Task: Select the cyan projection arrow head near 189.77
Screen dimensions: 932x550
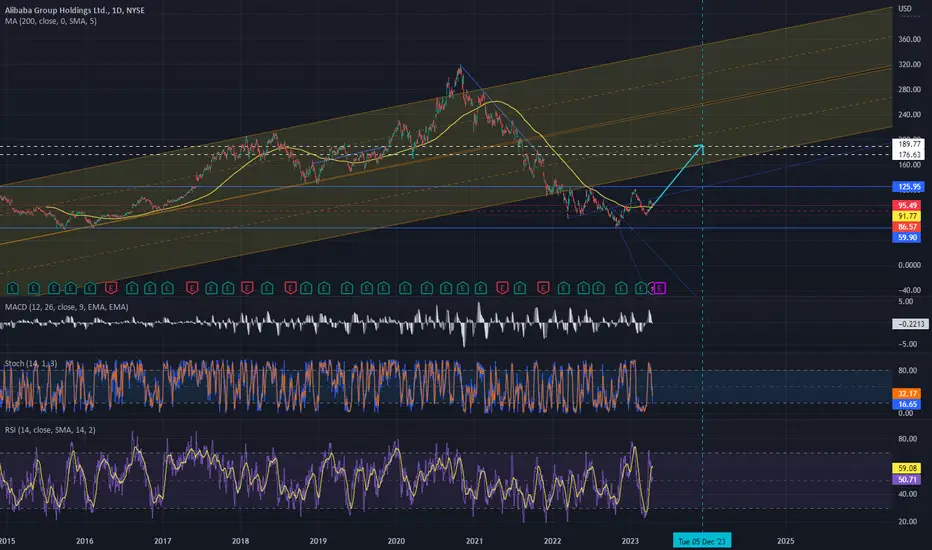Action: (x=700, y=147)
